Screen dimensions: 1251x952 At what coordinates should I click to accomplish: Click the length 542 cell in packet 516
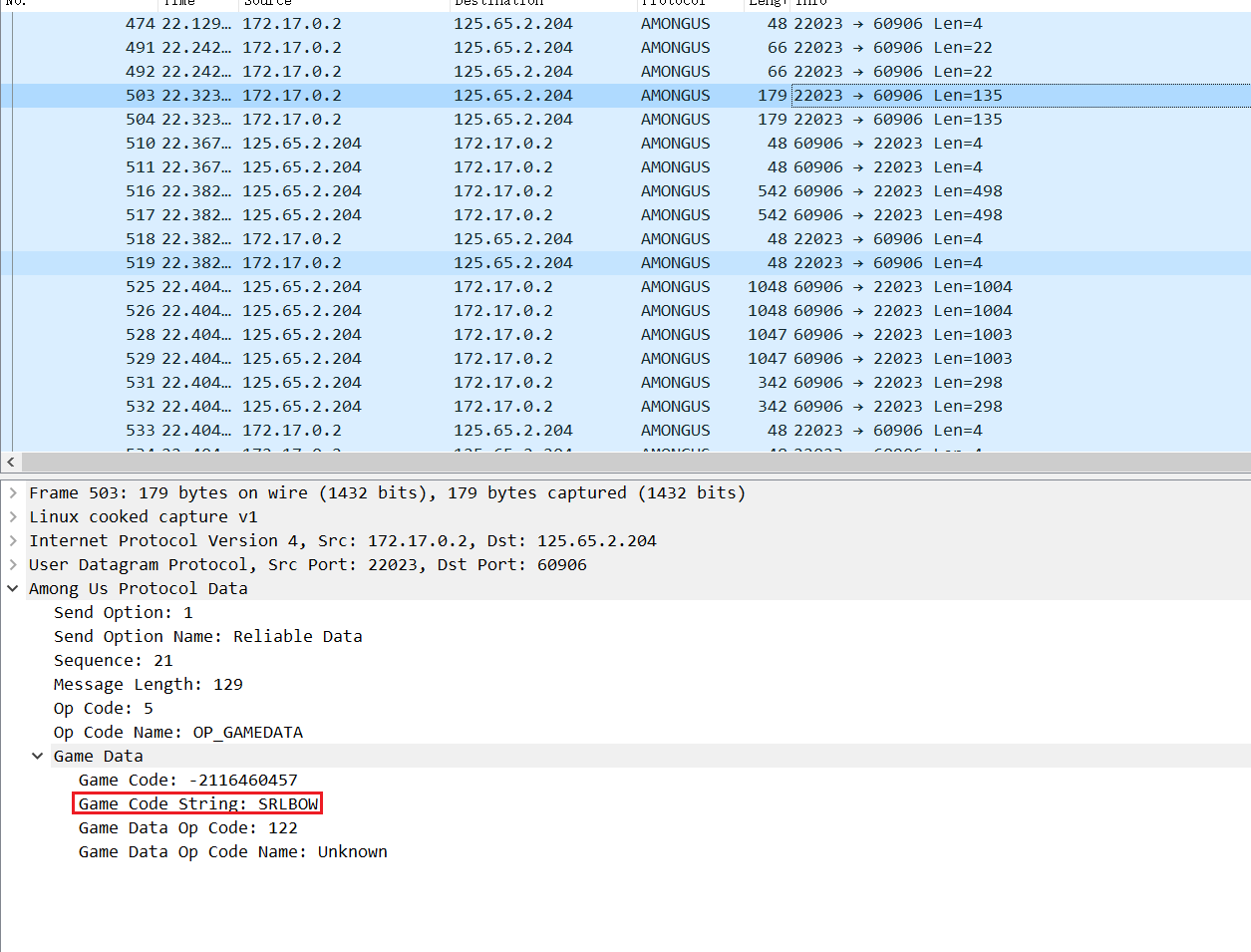coord(773,191)
